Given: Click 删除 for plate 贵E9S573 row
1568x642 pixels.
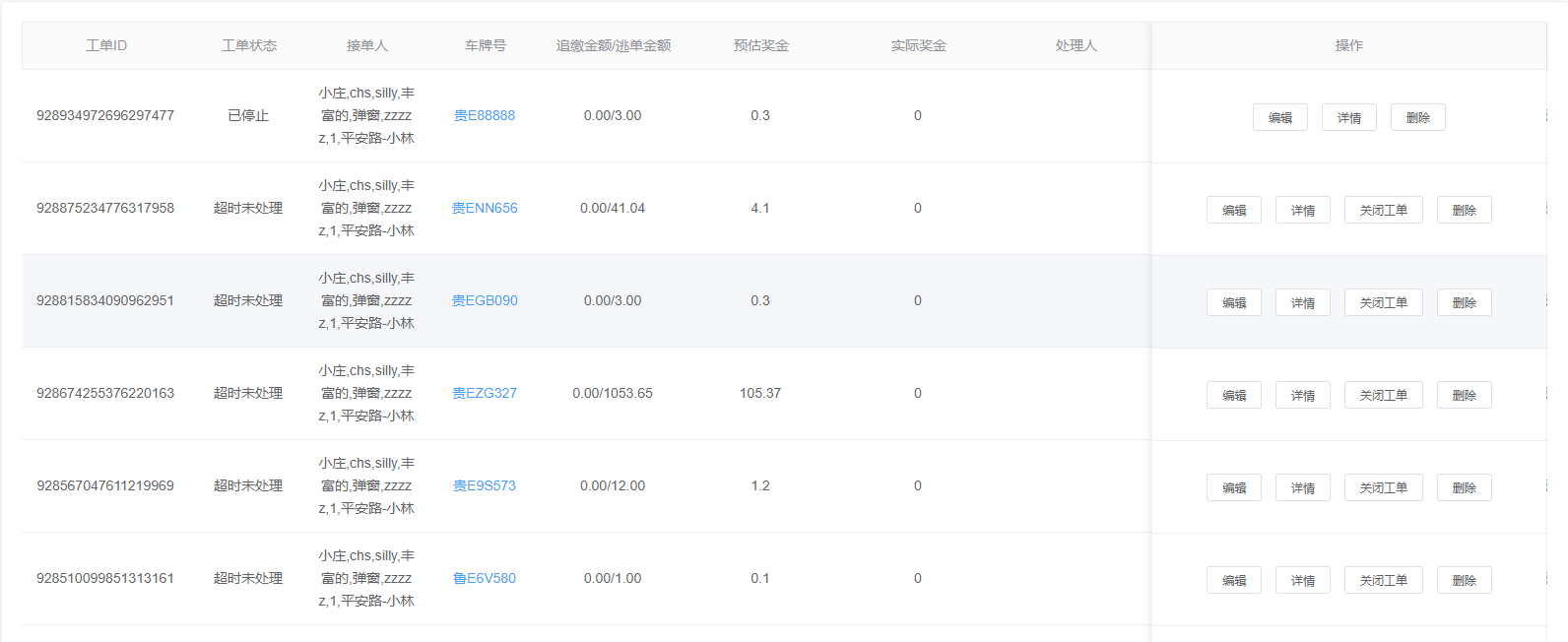Looking at the screenshot, I should point(1464,487).
